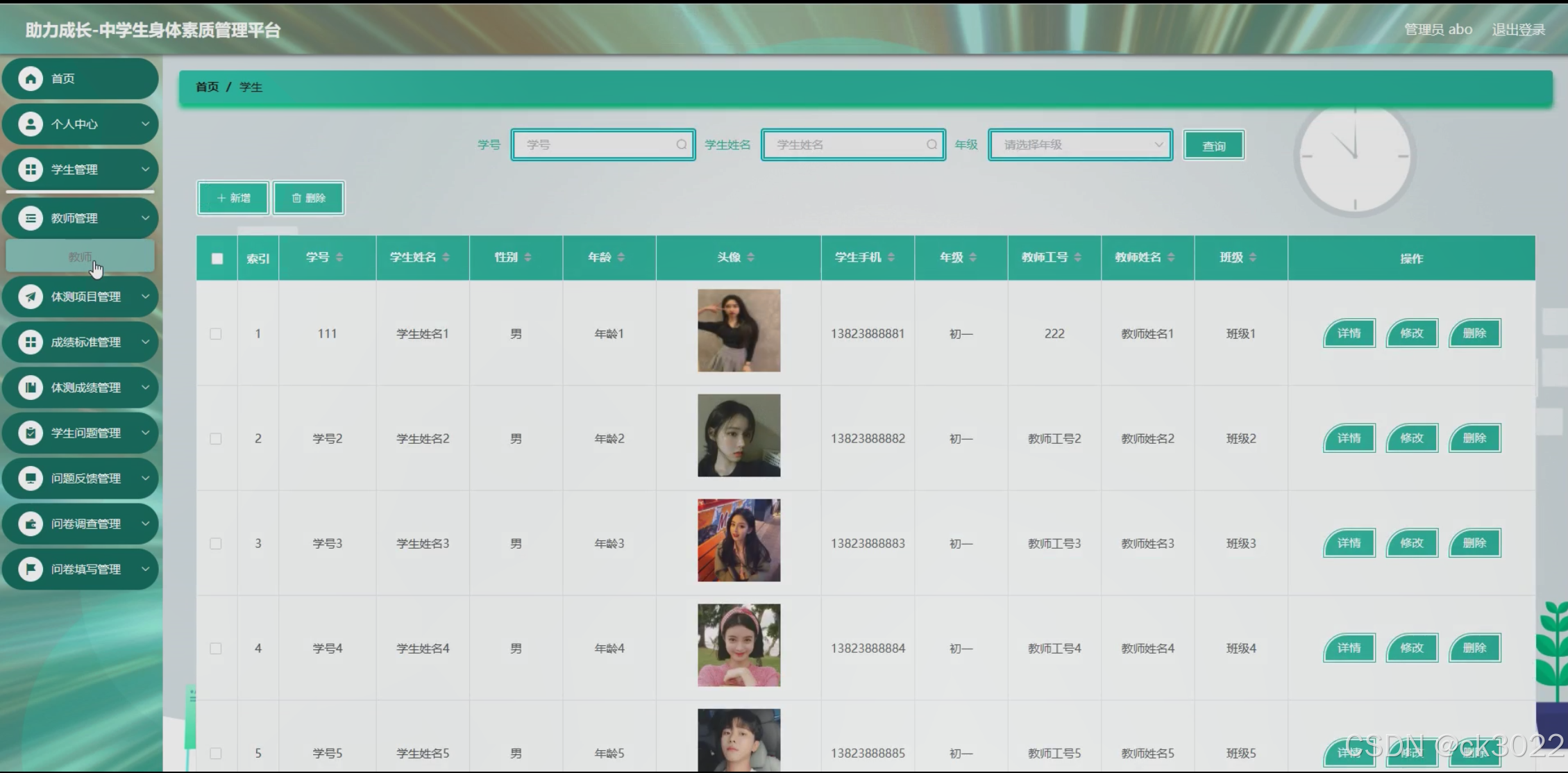Check the checkbox for row 1
Screen dimensions: 1568x773
pos(216,334)
